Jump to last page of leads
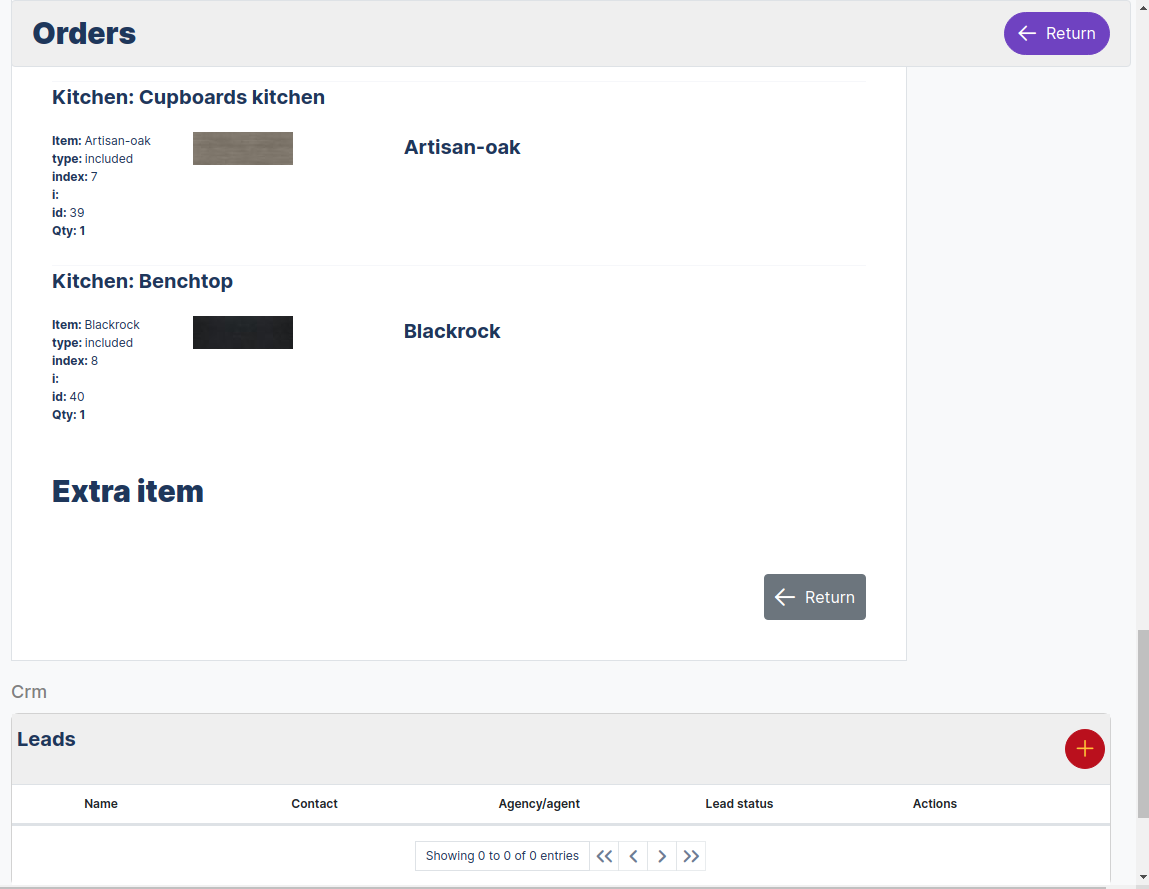Image resolution: width=1149 pixels, height=889 pixels. (x=691, y=856)
